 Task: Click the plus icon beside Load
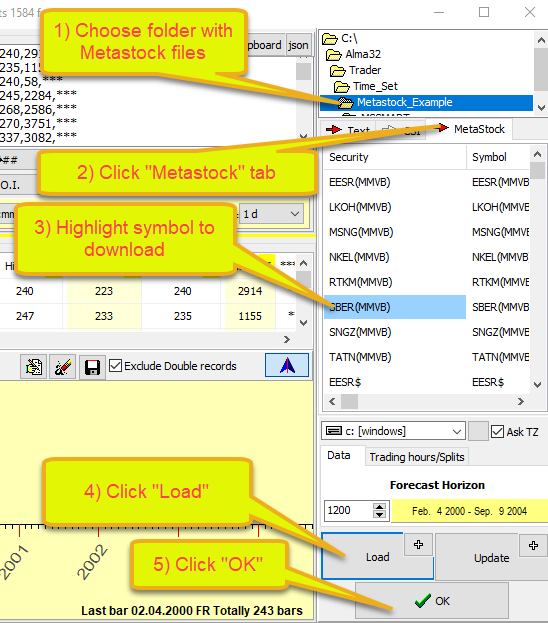(x=418, y=544)
